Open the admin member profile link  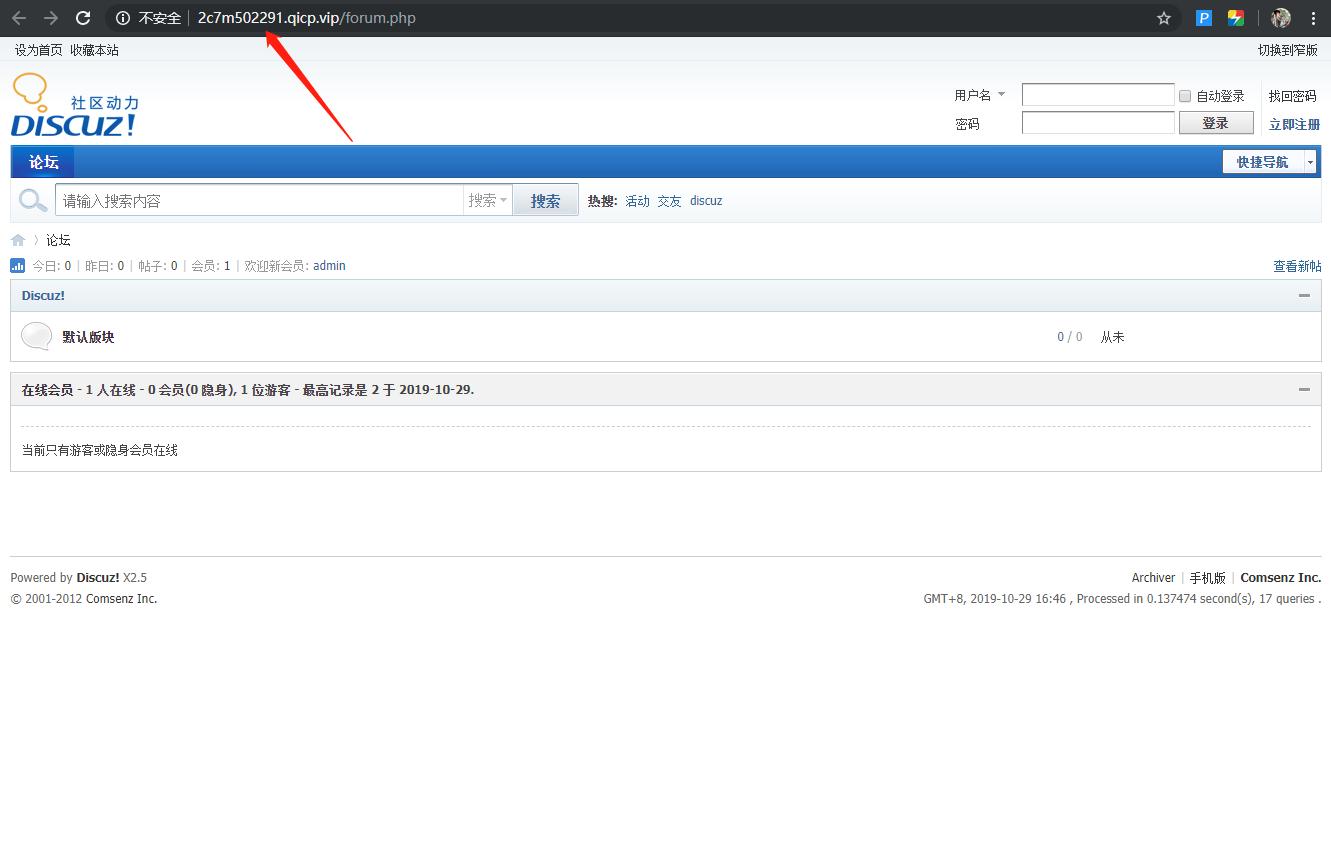tap(329, 266)
